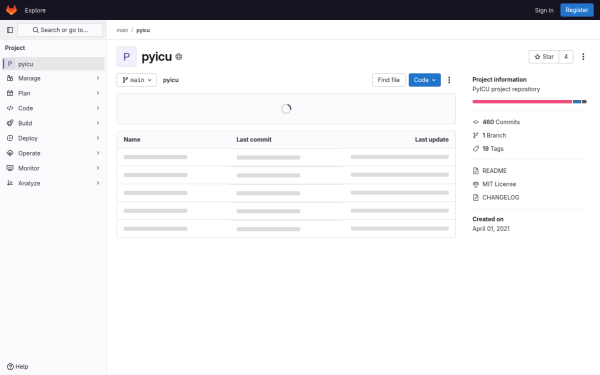Expand the Manage section chevron
The height and width of the screenshot is (375, 600).
pyautogui.click(x=98, y=78)
